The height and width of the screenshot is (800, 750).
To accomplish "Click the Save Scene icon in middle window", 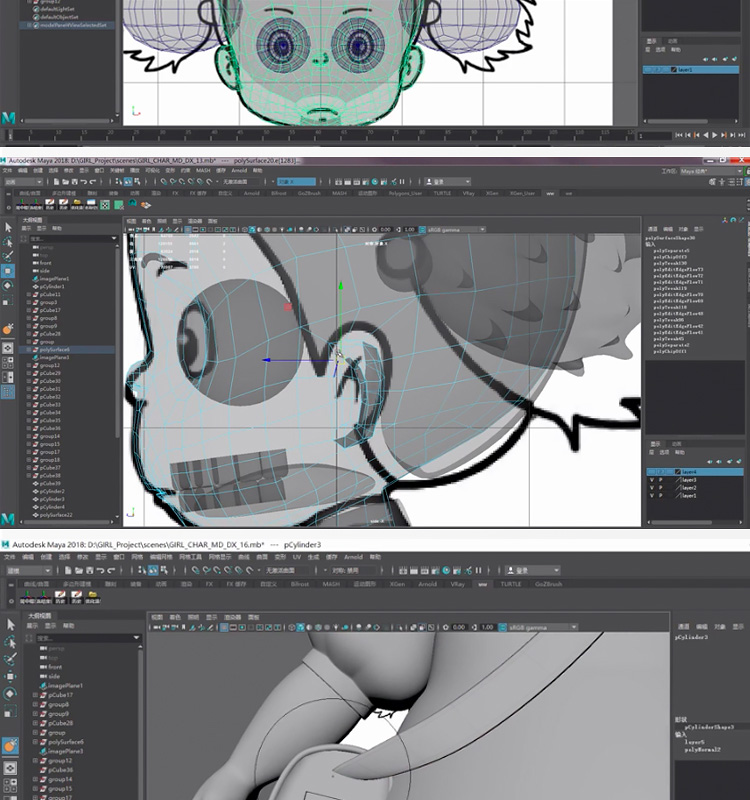I will pos(74,182).
